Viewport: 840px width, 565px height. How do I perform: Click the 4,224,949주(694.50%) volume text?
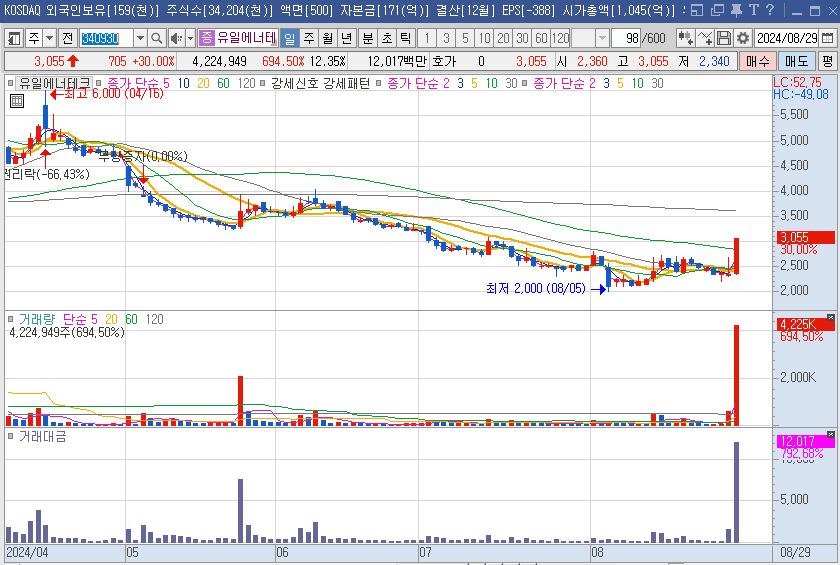pos(67,333)
